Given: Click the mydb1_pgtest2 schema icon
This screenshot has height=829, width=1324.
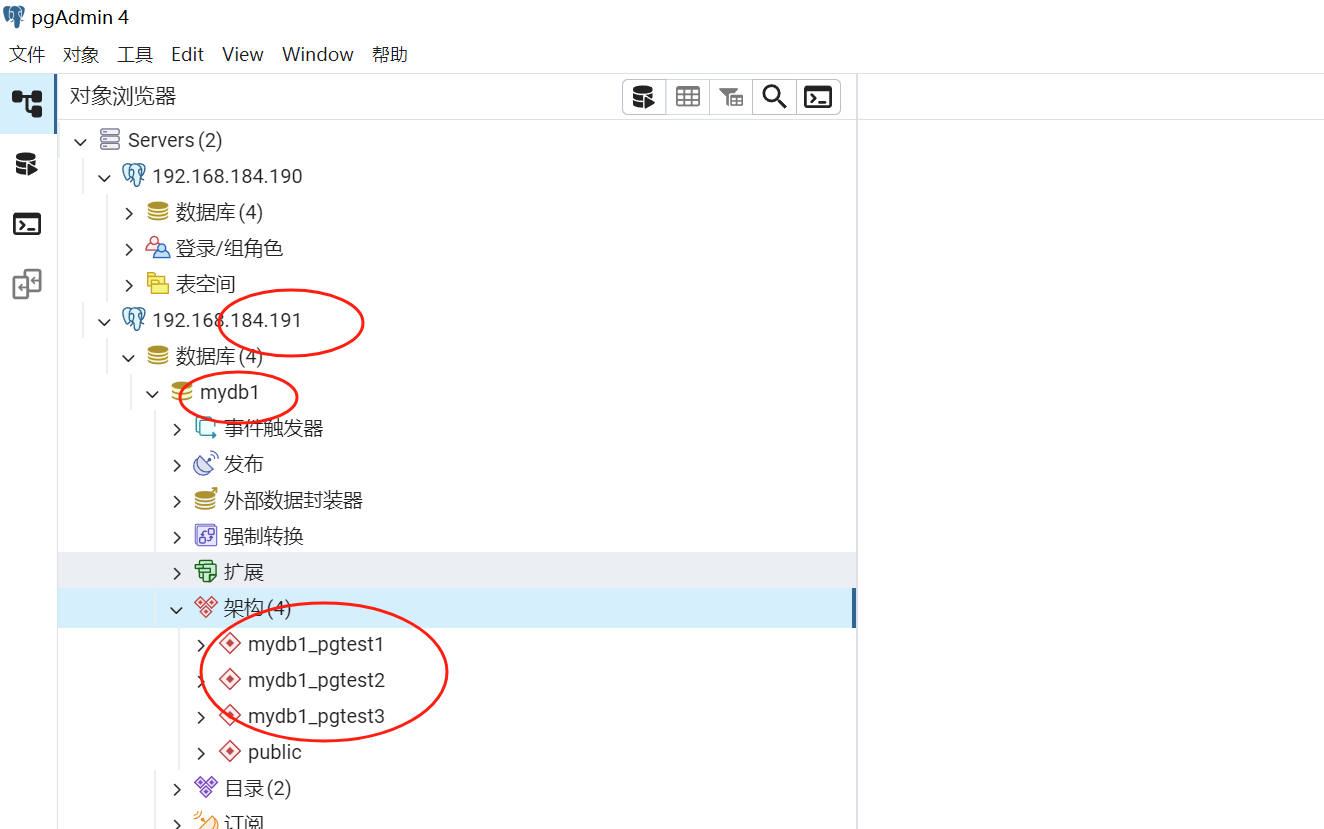Looking at the screenshot, I should point(230,680).
